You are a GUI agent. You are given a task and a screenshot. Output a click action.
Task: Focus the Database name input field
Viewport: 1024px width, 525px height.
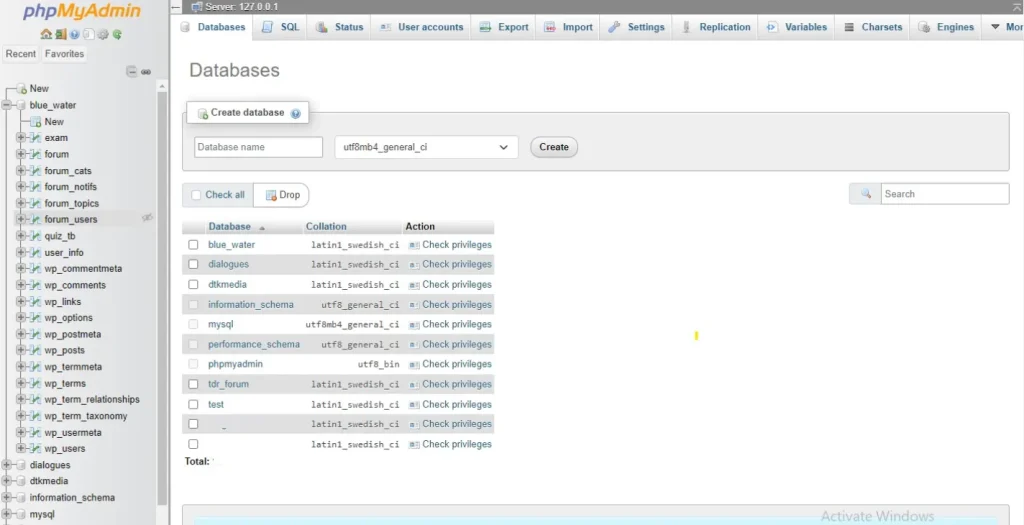(x=259, y=147)
